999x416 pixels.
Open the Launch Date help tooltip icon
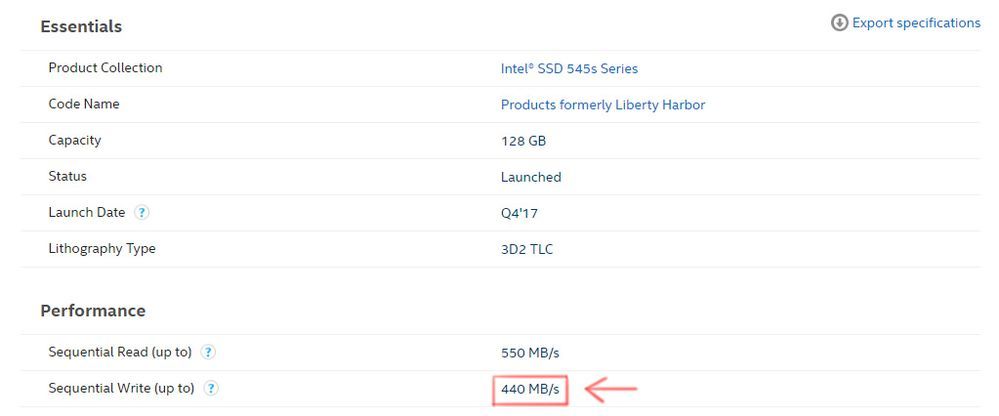click(x=142, y=213)
